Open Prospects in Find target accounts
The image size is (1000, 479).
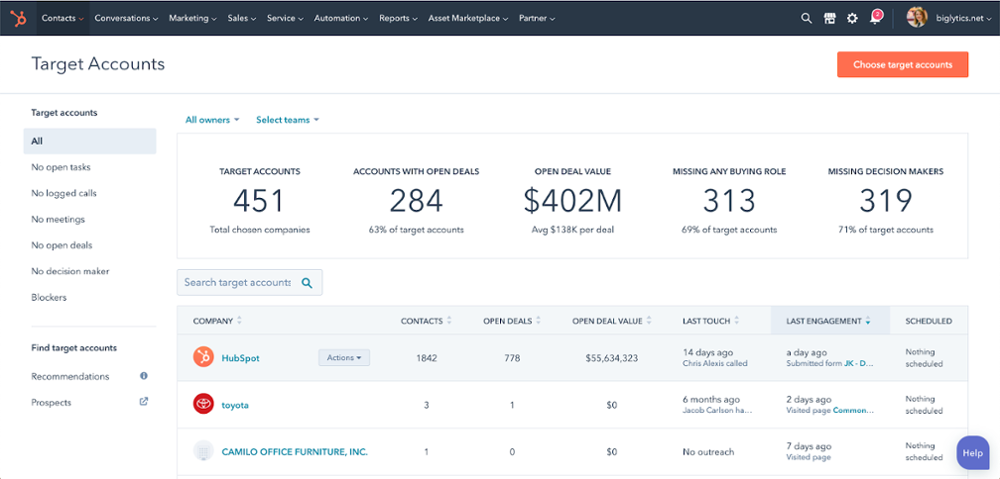tap(51, 402)
